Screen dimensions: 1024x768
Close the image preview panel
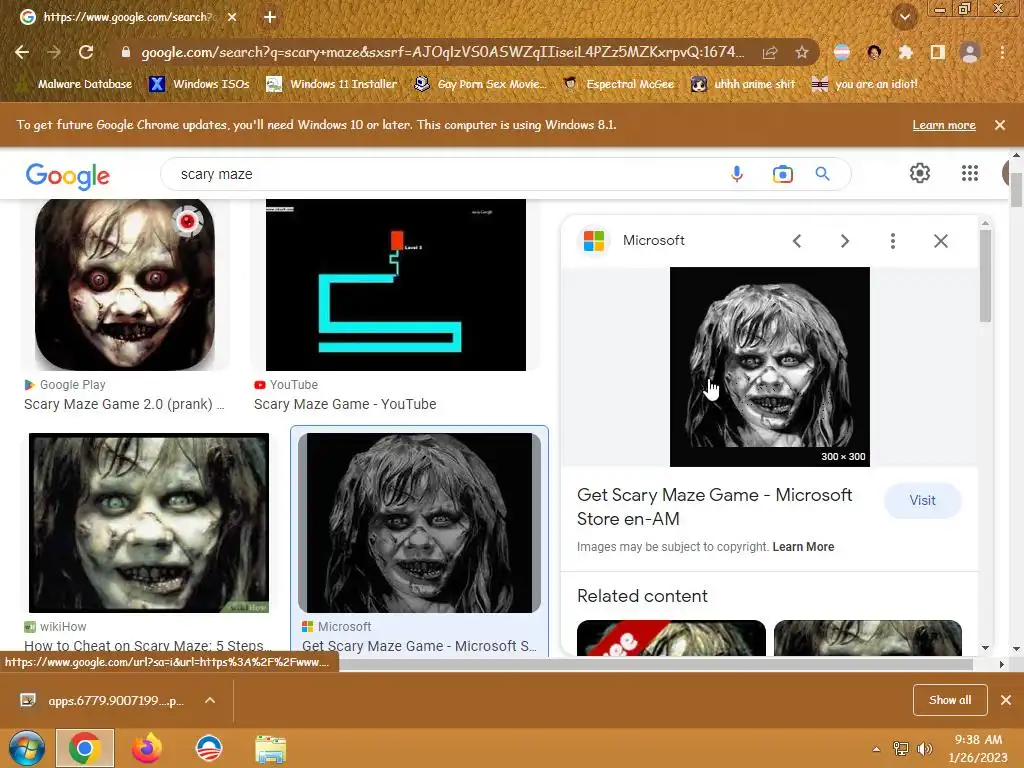tap(940, 241)
